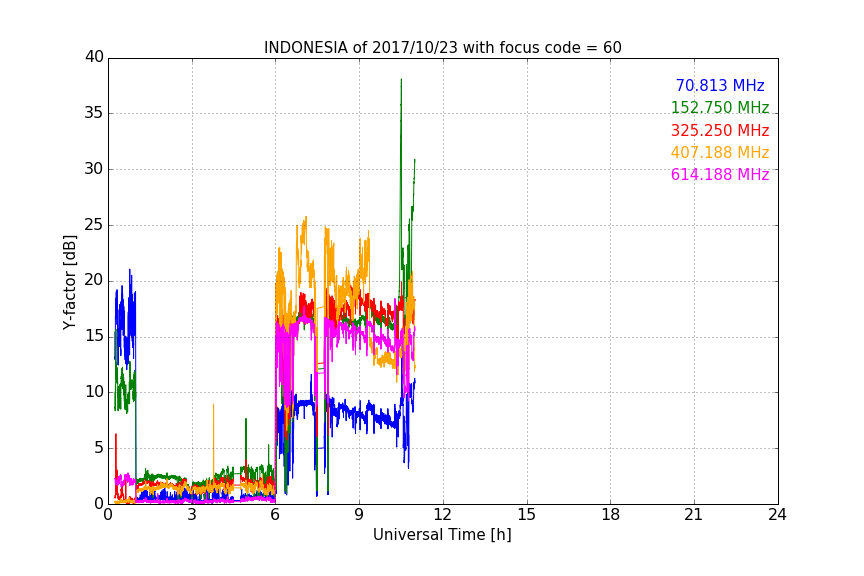This screenshot has height=576, width=864.
Task: Click the y-axis tick label 25
Action: (x=94, y=225)
